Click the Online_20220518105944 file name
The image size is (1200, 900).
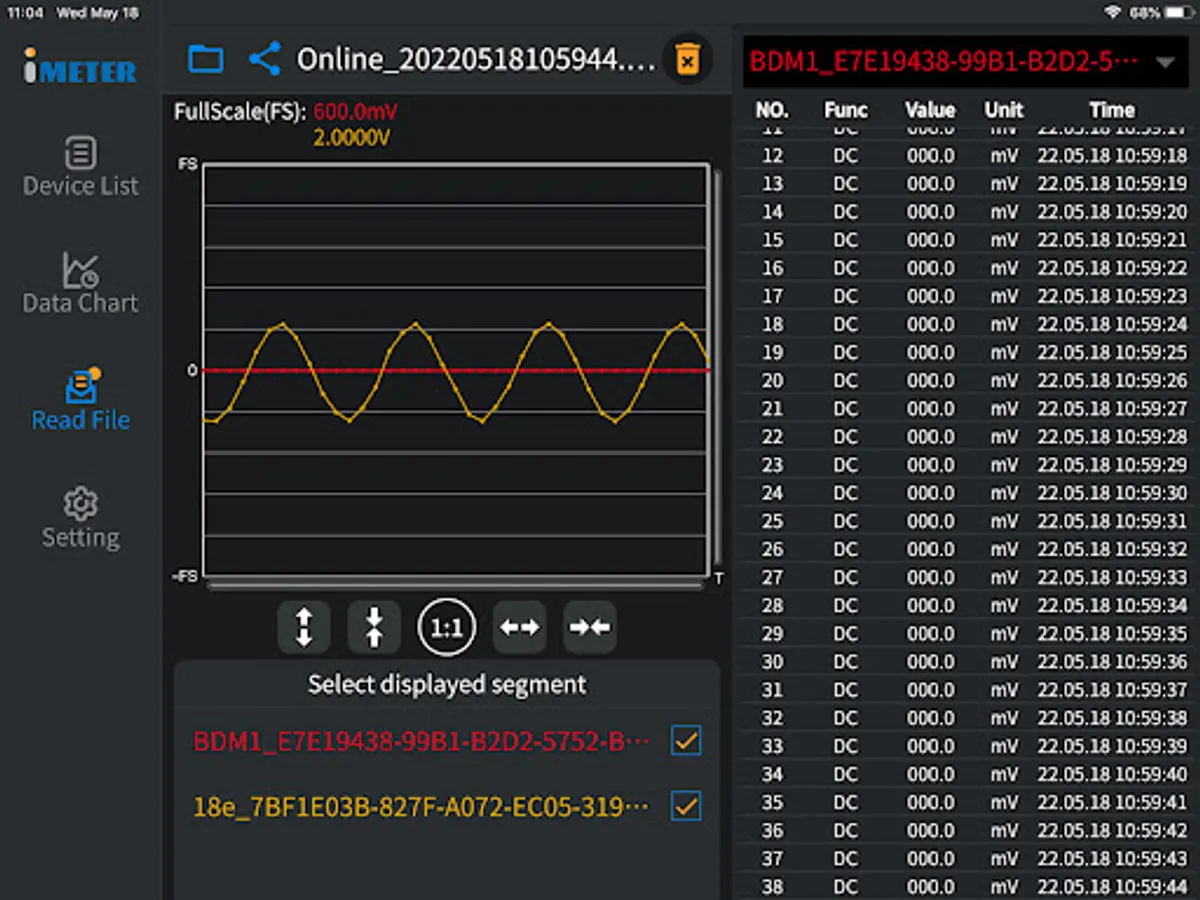click(x=476, y=60)
